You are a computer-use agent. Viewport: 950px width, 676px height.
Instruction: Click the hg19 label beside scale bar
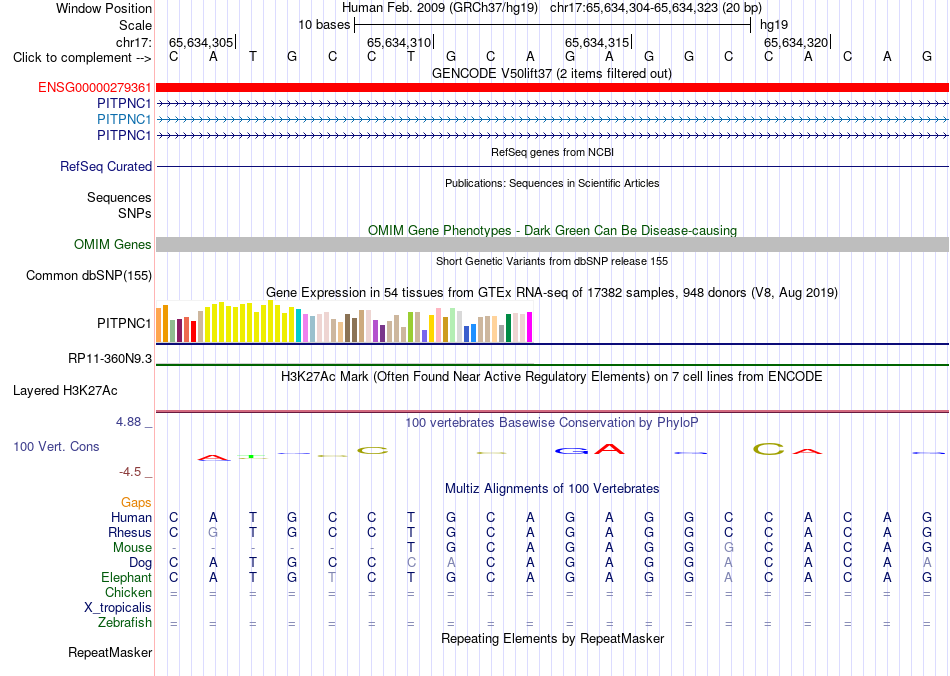774,25
